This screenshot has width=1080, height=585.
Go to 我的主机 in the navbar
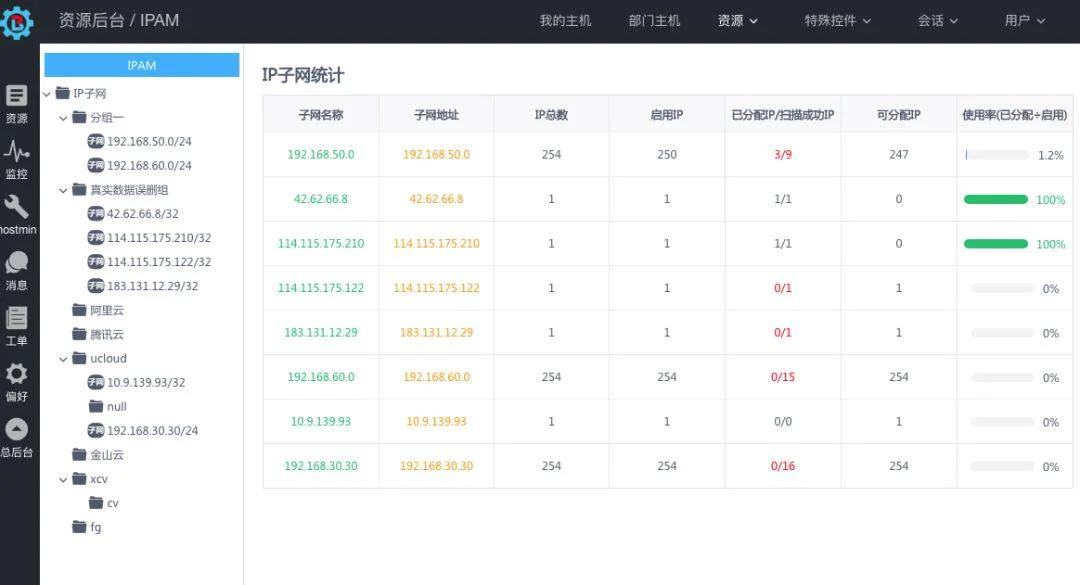(565, 21)
